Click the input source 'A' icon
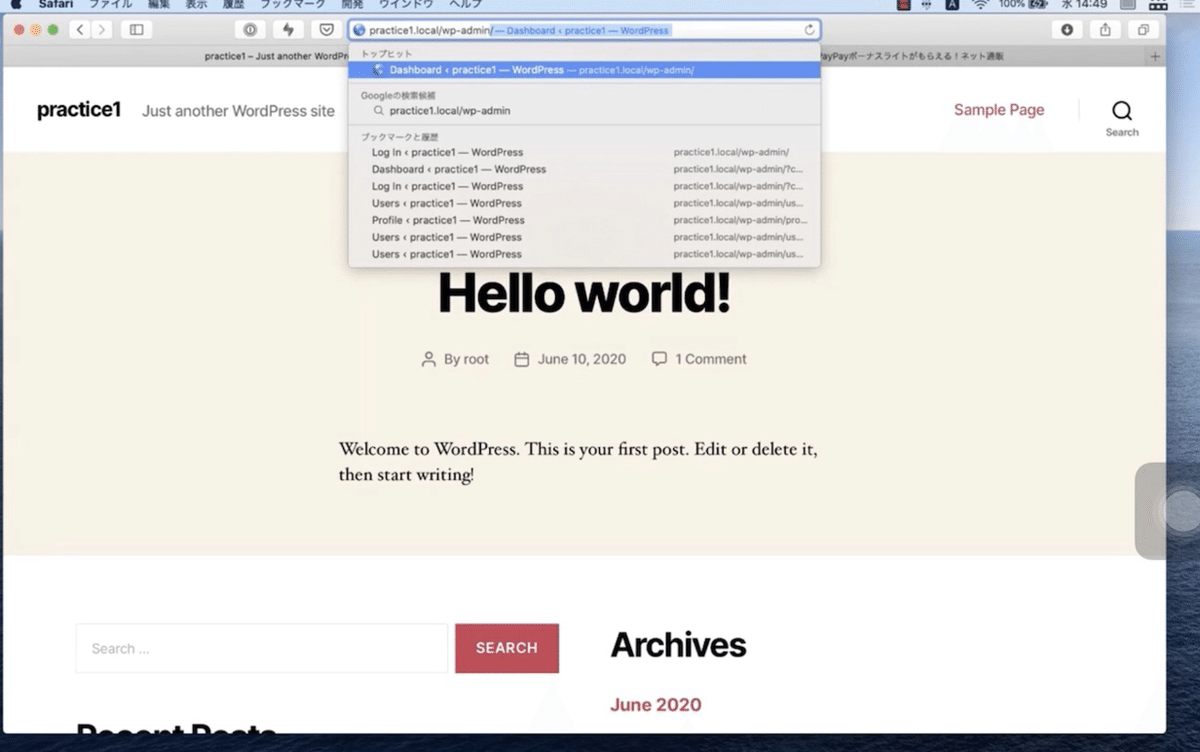This screenshot has height=752, width=1200. (952, 5)
